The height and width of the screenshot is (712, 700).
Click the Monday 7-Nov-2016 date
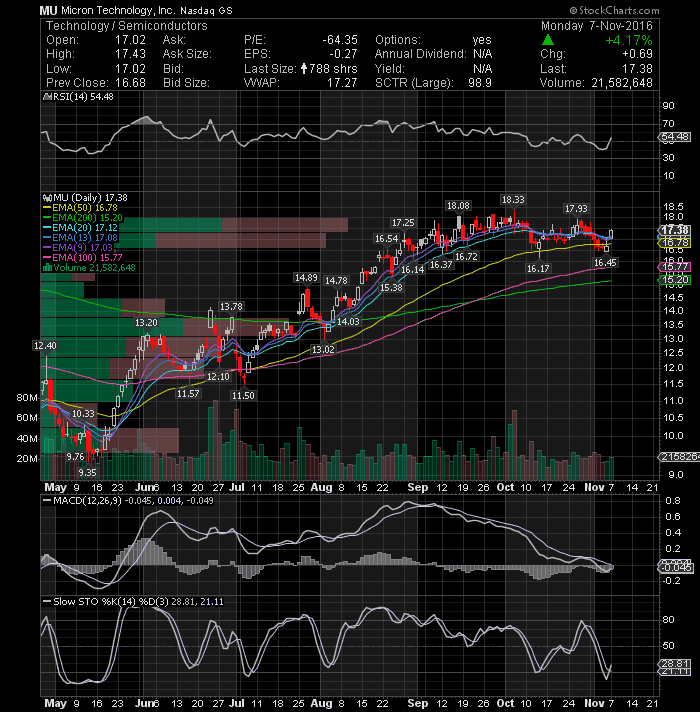tap(596, 26)
